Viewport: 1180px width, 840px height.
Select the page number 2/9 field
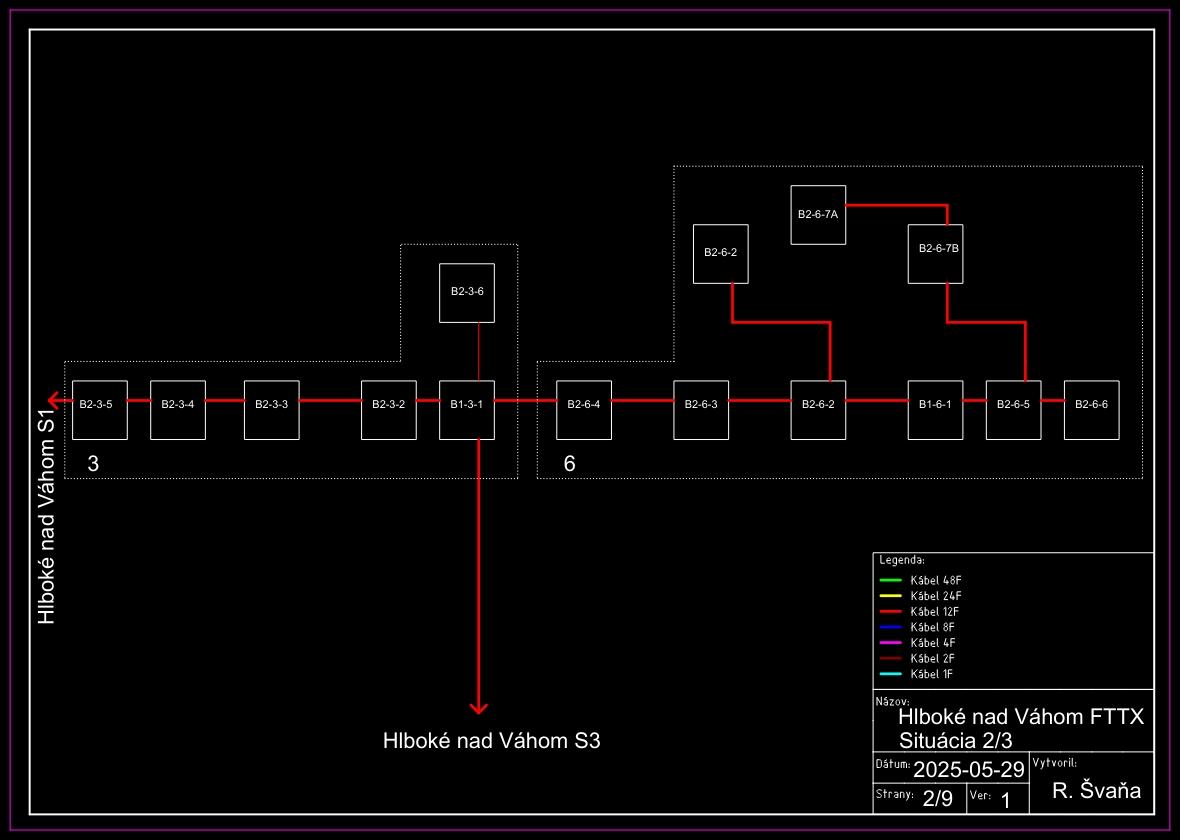tap(937, 798)
